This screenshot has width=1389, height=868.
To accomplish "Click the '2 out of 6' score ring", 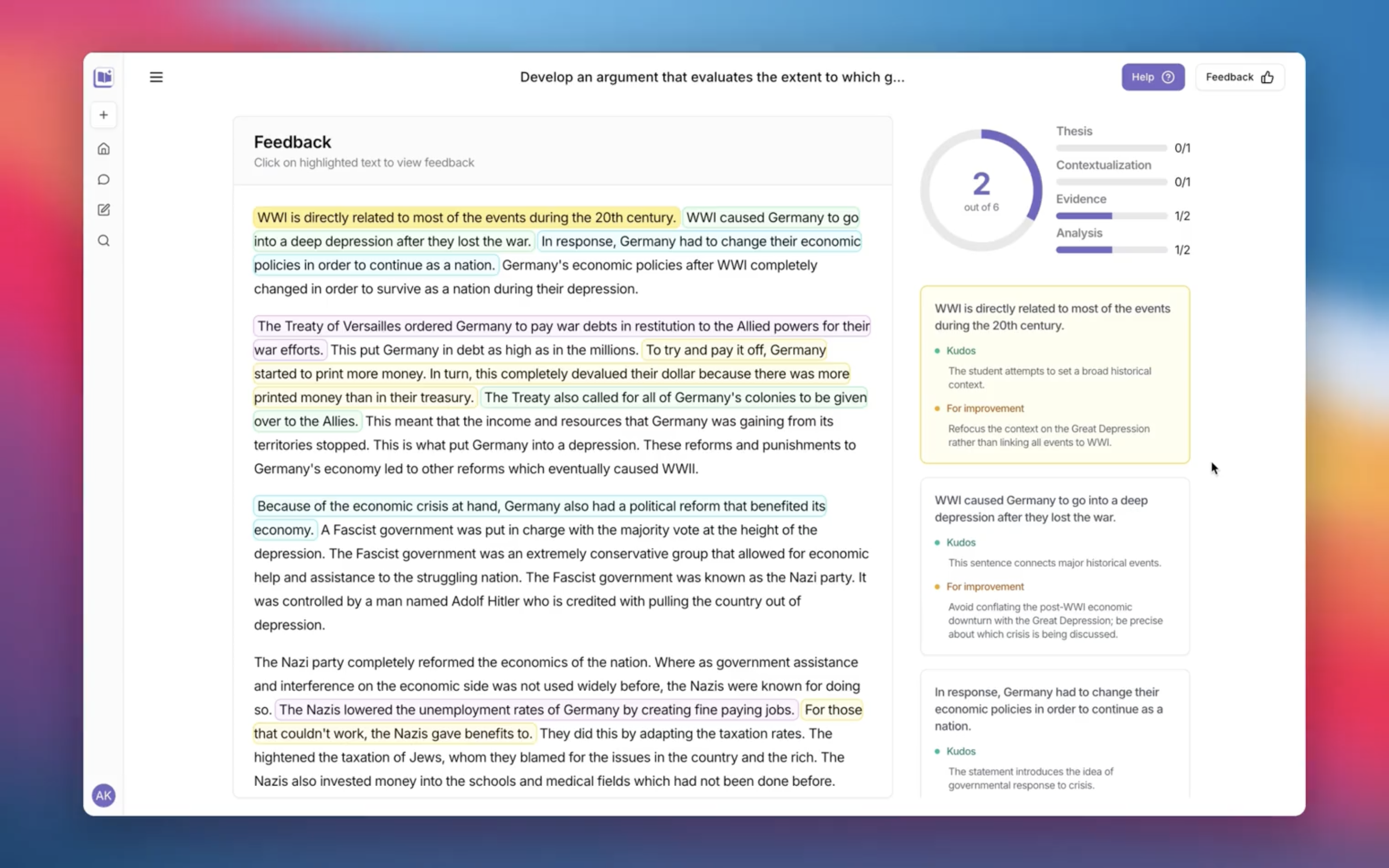I will click(x=981, y=190).
